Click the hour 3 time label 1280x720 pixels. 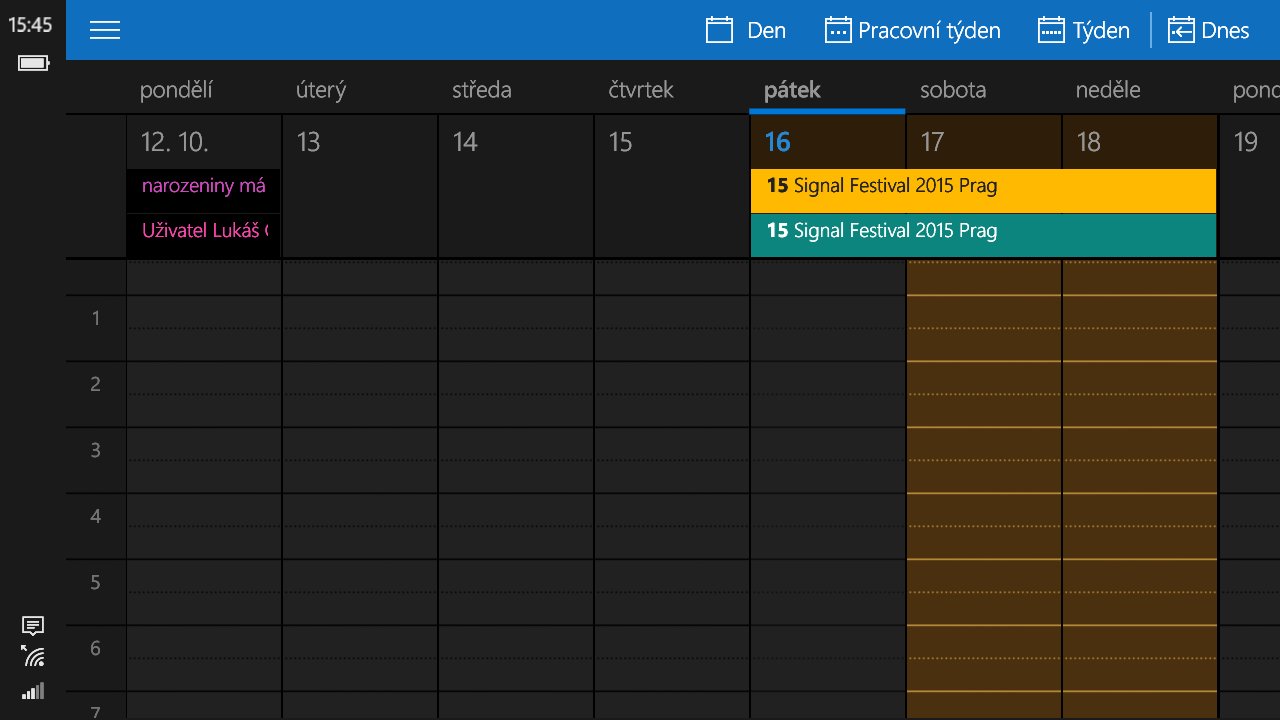tap(96, 451)
